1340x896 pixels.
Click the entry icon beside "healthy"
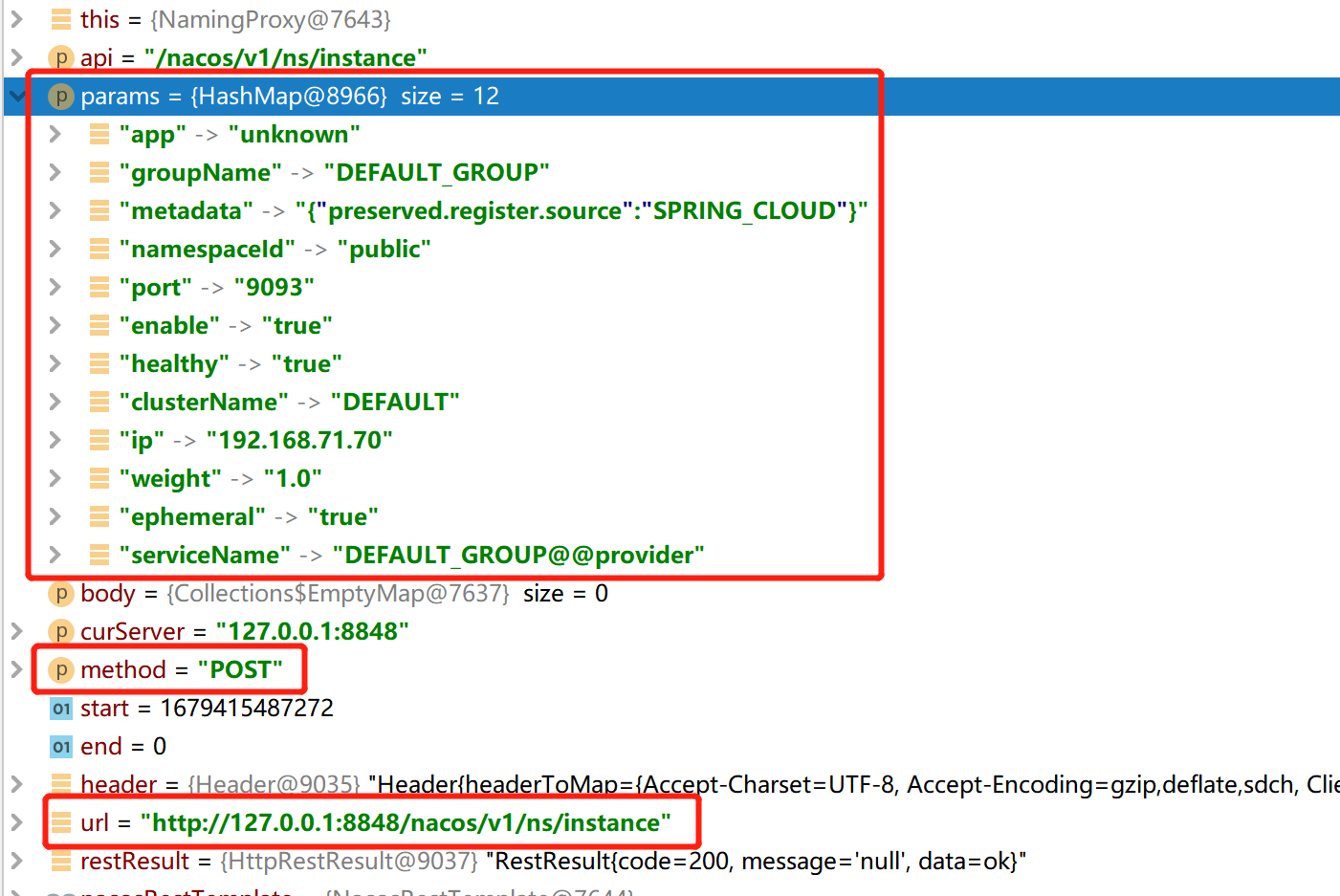point(99,363)
